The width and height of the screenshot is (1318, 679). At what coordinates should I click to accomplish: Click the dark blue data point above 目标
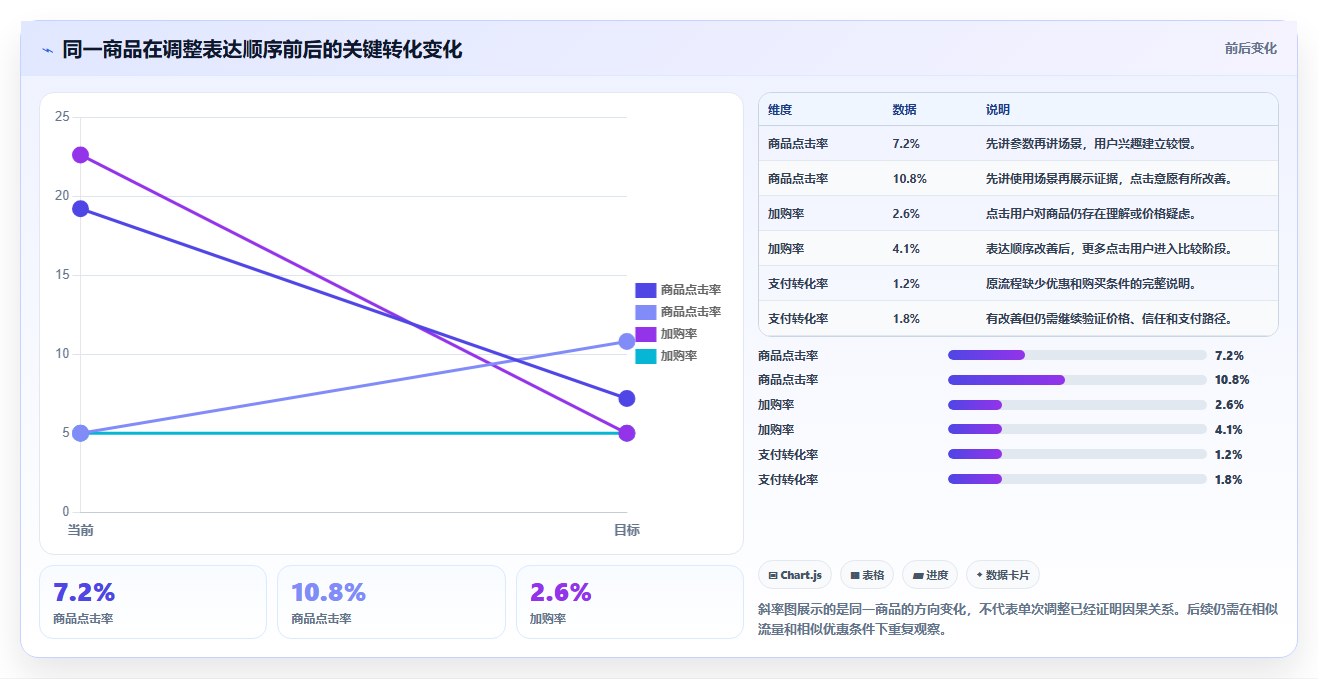[x=627, y=398]
